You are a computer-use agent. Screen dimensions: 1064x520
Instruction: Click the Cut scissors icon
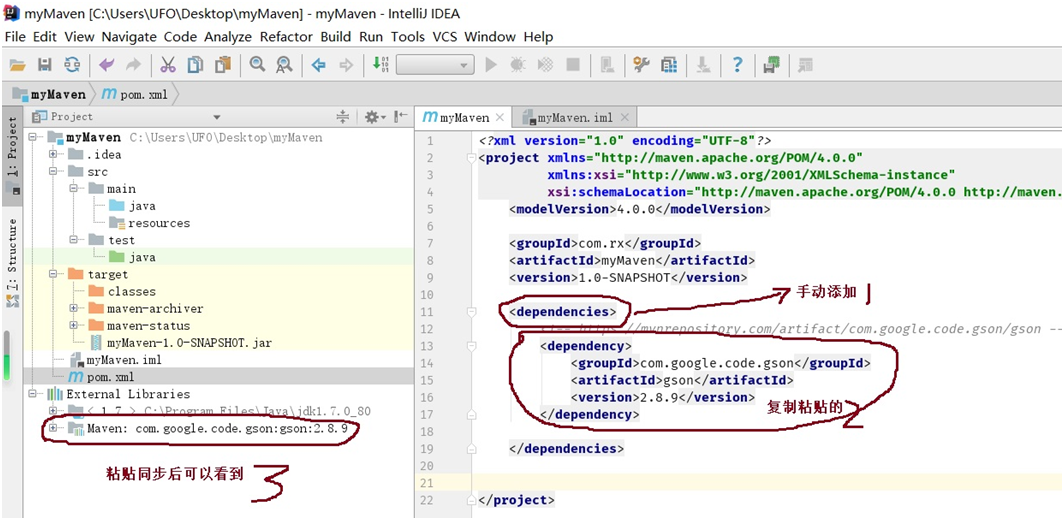click(x=168, y=65)
